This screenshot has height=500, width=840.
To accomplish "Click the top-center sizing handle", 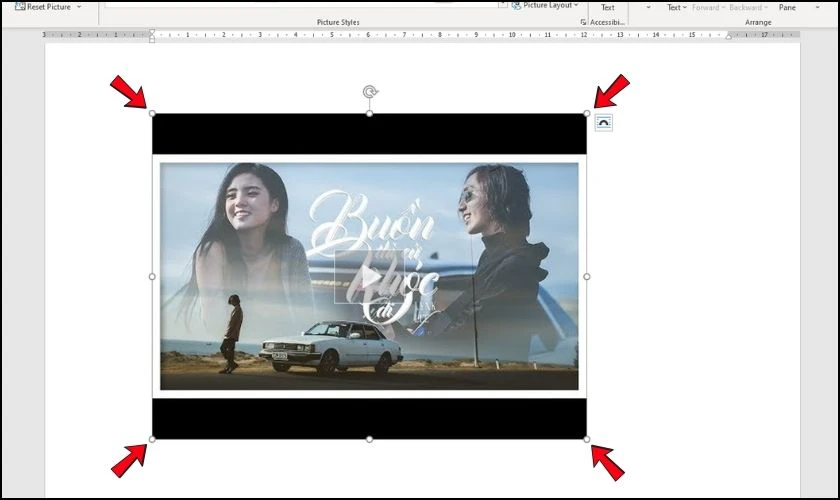I will pyautogui.click(x=370, y=114).
